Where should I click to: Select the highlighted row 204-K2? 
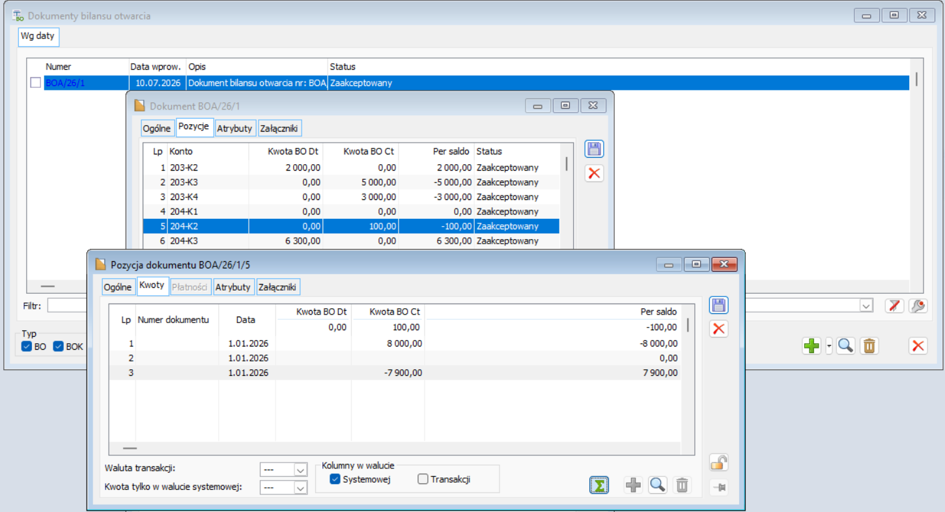click(x=351, y=226)
